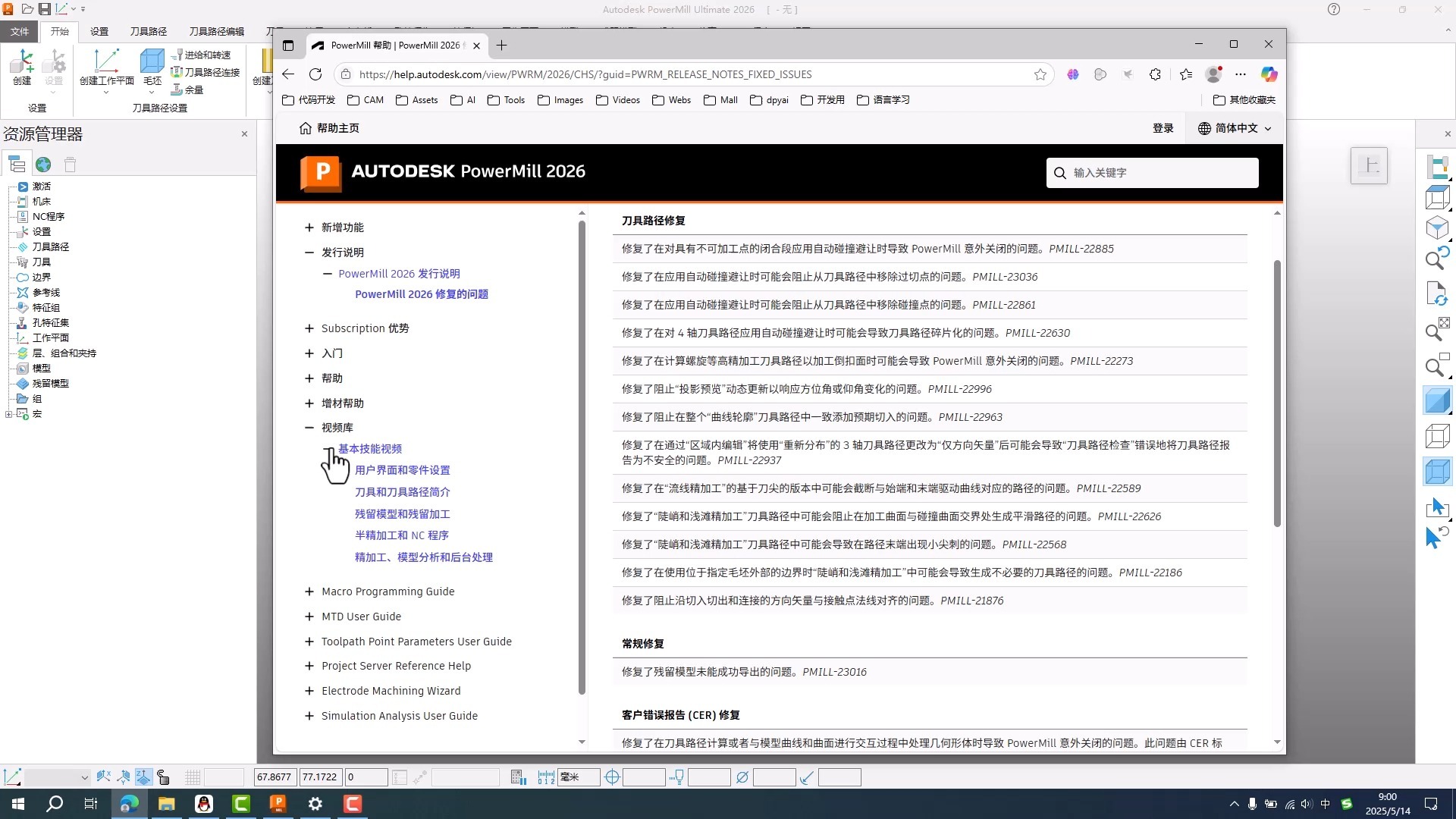The width and height of the screenshot is (1456, 819).
Task: Click the active workplane icon in status bar
Action: [12, 777]
